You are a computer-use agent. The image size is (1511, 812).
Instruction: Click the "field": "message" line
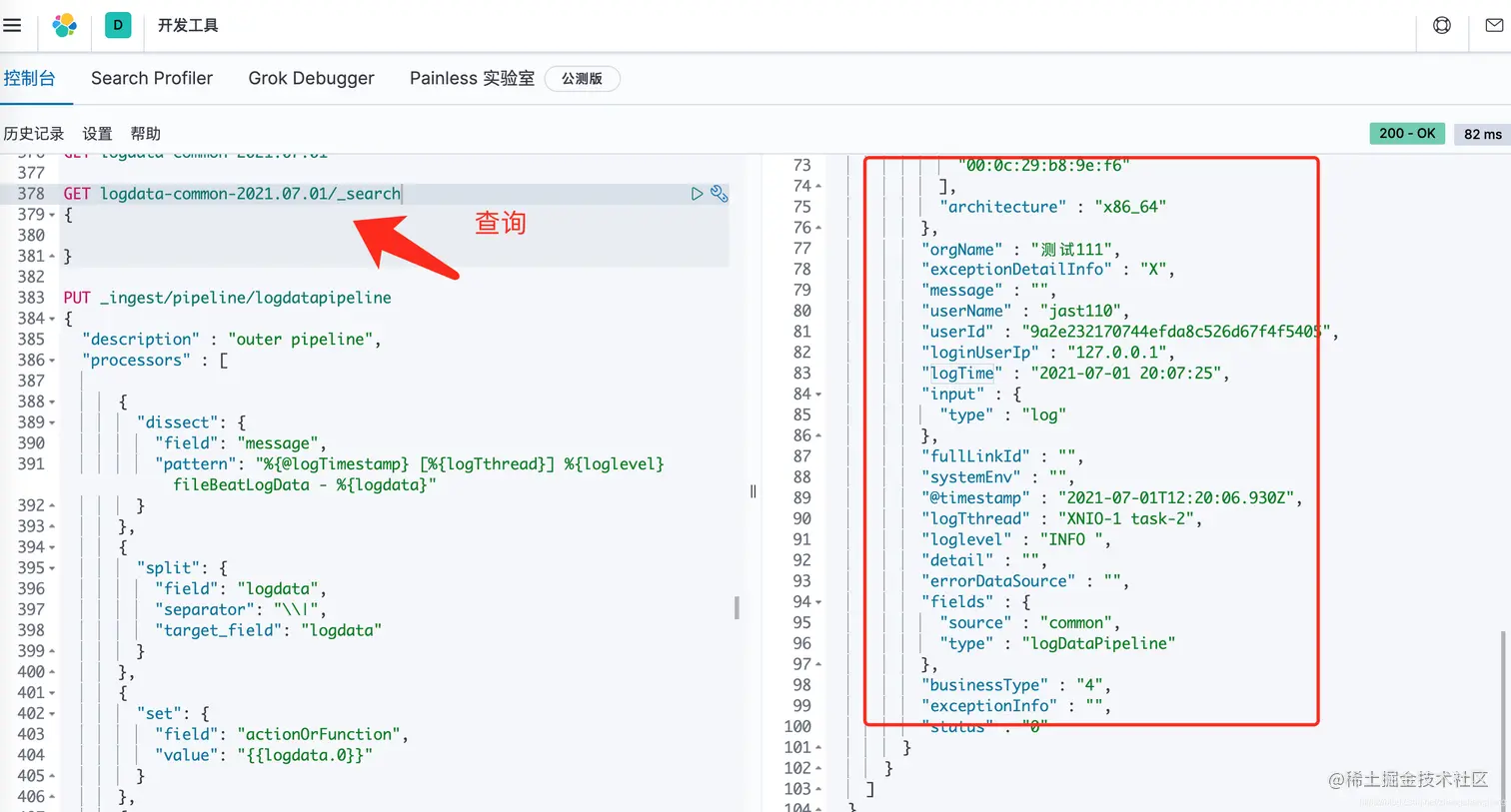pyautogui.click(x=240, y=443)
